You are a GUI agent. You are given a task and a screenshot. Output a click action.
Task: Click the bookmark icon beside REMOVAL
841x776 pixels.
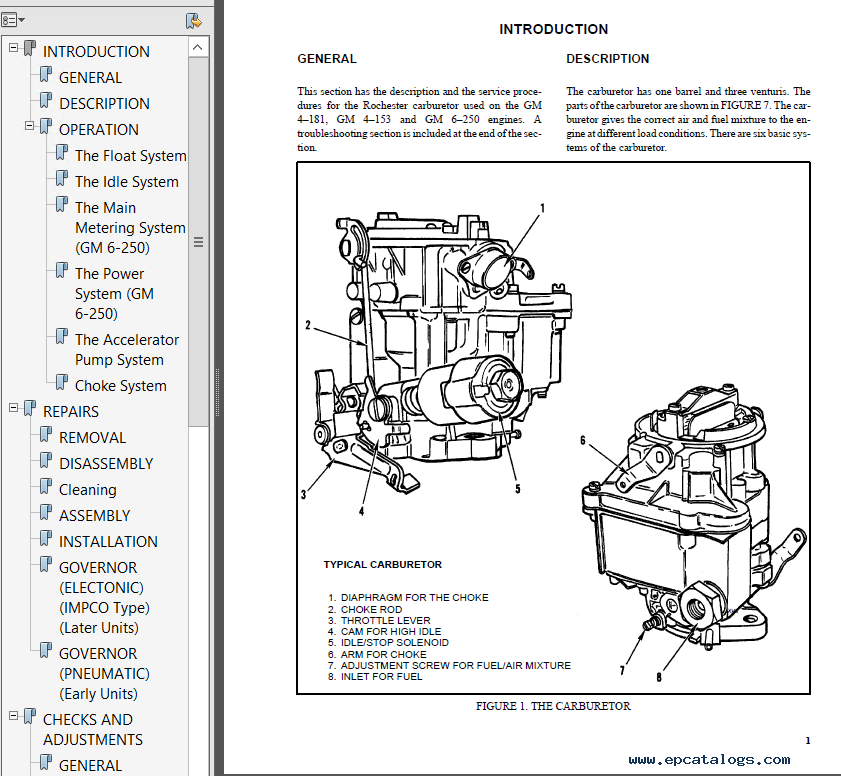click(46, 434)
